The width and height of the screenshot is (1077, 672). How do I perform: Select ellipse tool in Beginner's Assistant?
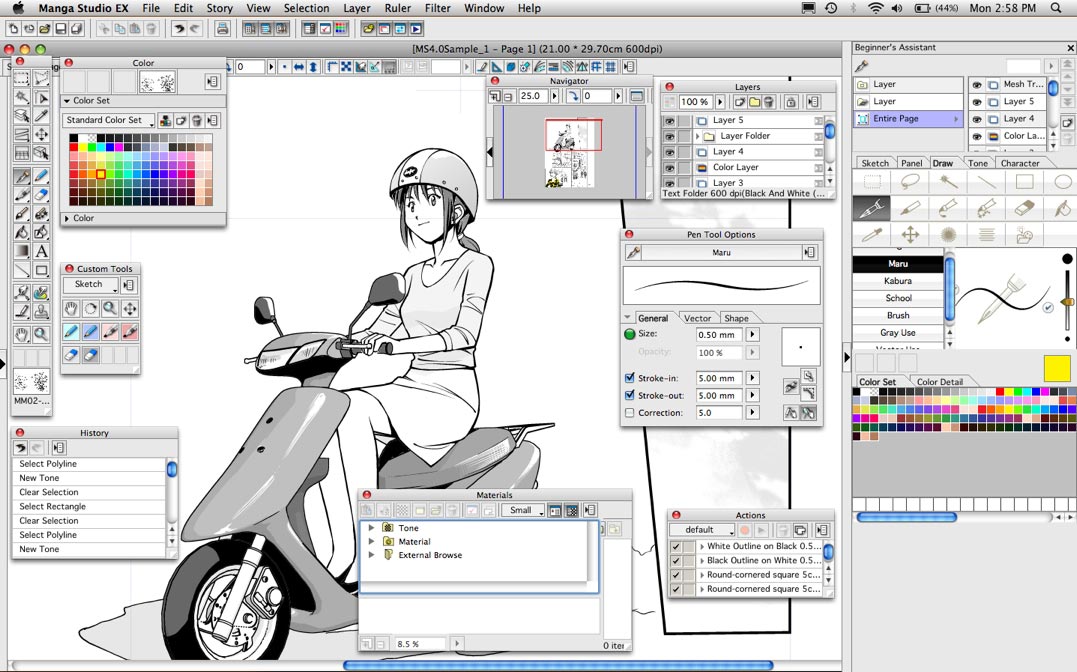point(1062,182)
